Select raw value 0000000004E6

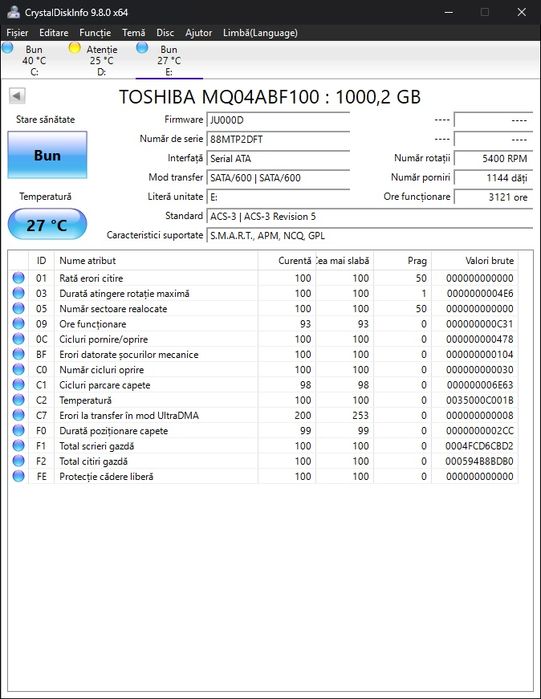(x=480, y=293)
